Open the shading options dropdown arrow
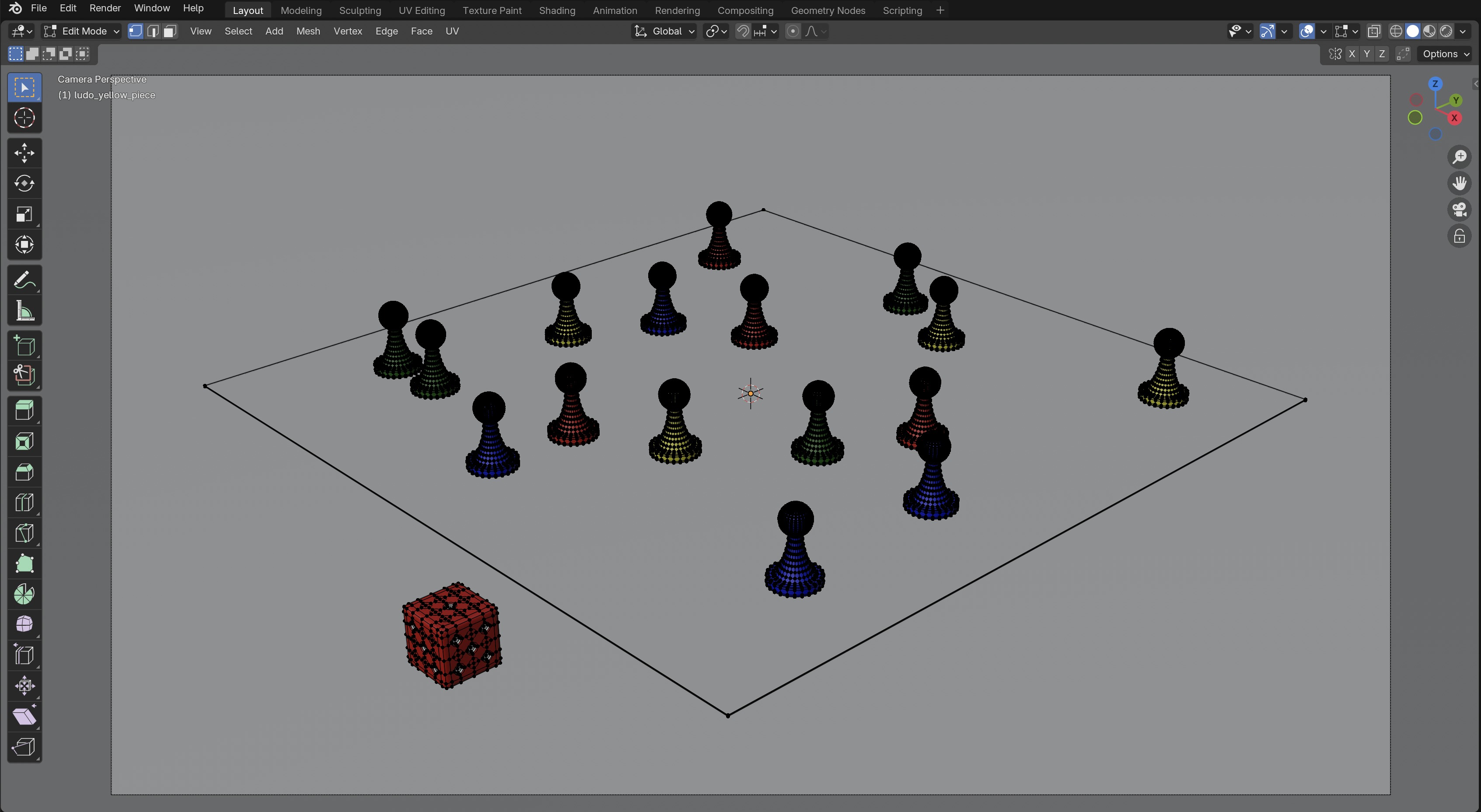 pyautogui.click(x=1463, y=31)
